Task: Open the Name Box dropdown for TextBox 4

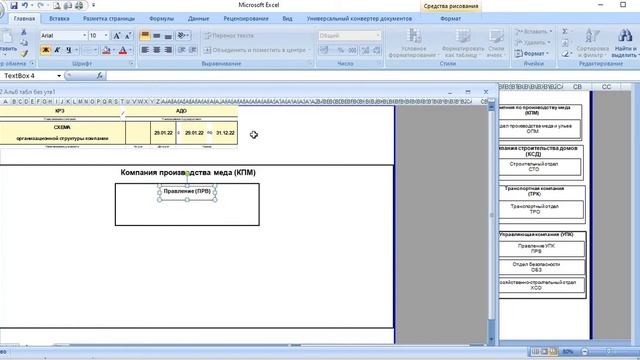Action: (59, 76)
